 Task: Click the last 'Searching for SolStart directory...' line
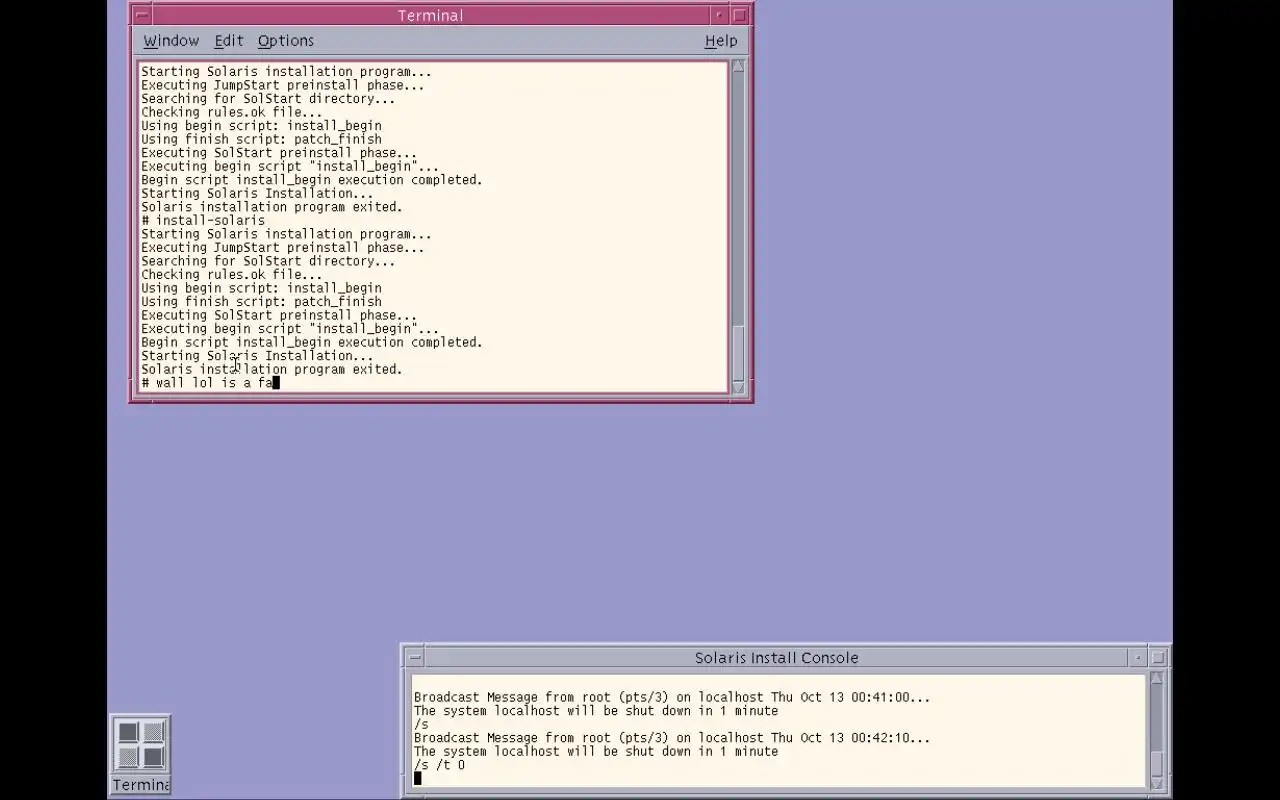point(268,261)
